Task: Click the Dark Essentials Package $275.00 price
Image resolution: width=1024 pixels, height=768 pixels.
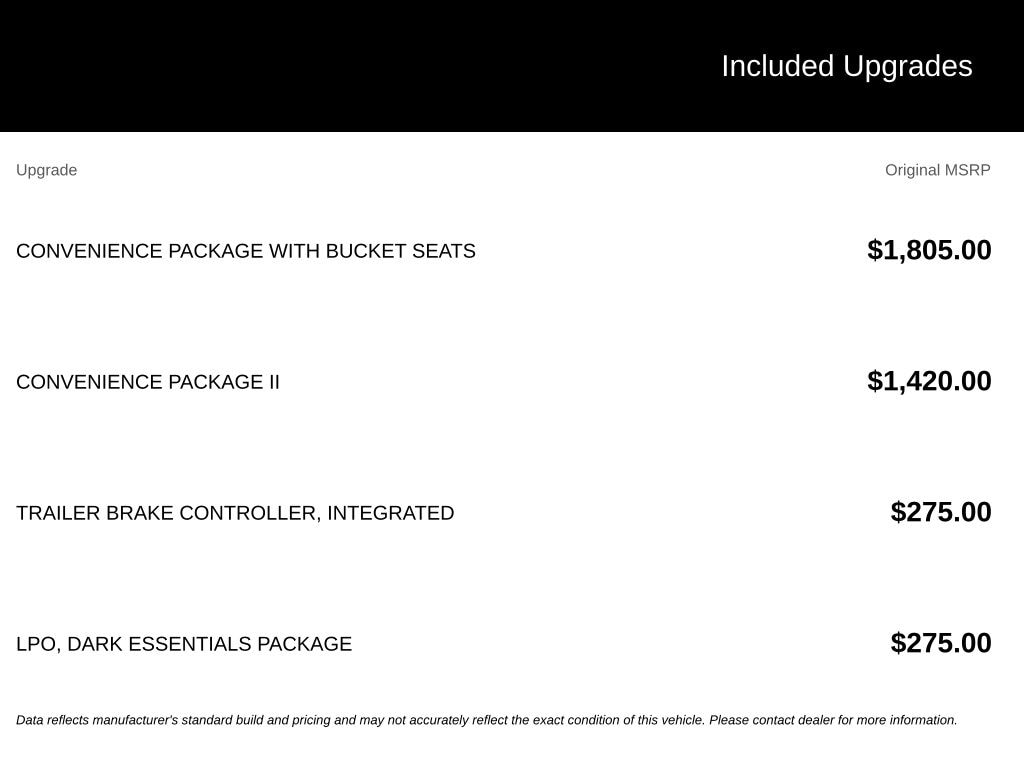Action: click(940, 643)
